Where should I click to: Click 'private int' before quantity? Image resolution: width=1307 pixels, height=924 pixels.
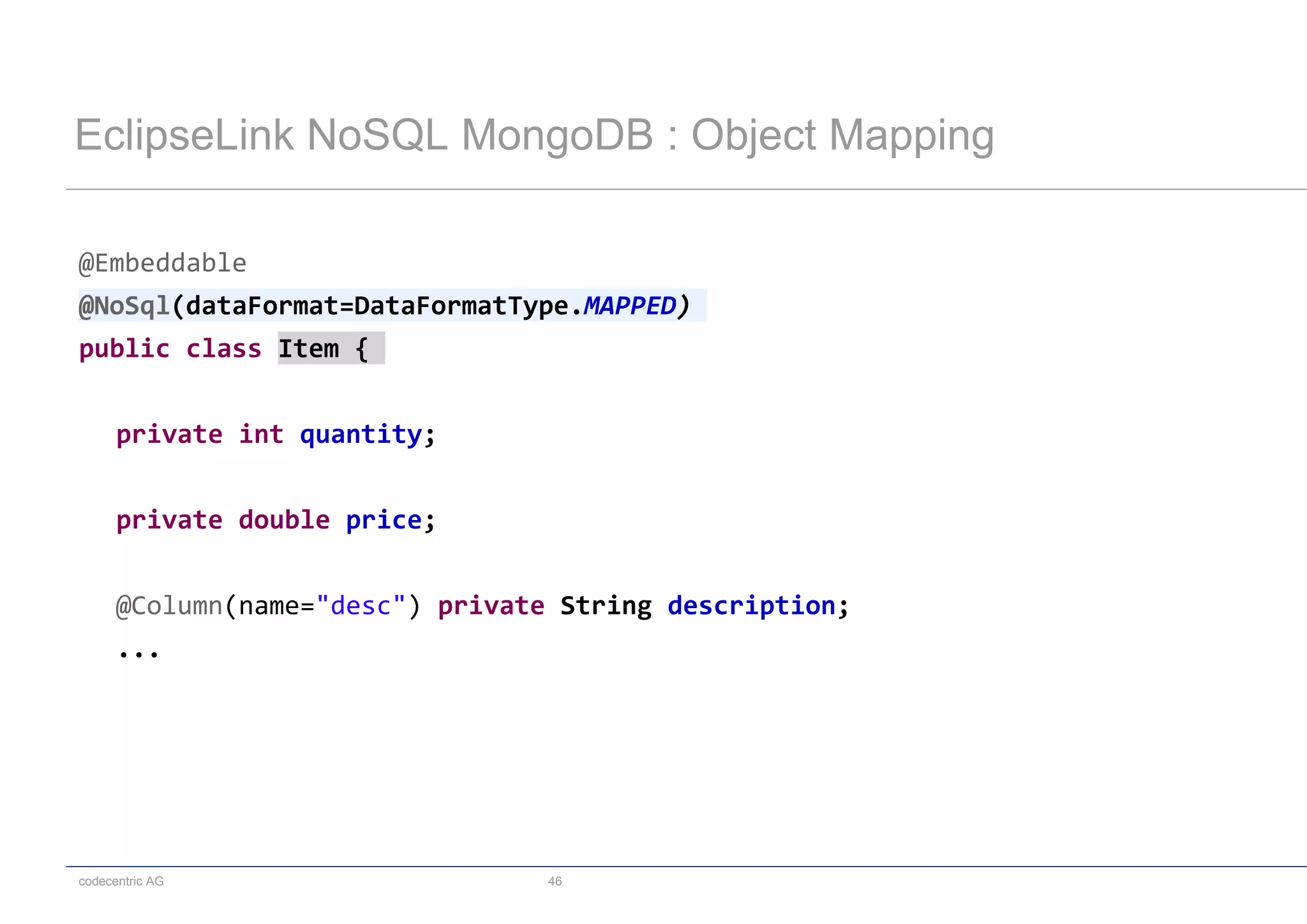(200, 435)
